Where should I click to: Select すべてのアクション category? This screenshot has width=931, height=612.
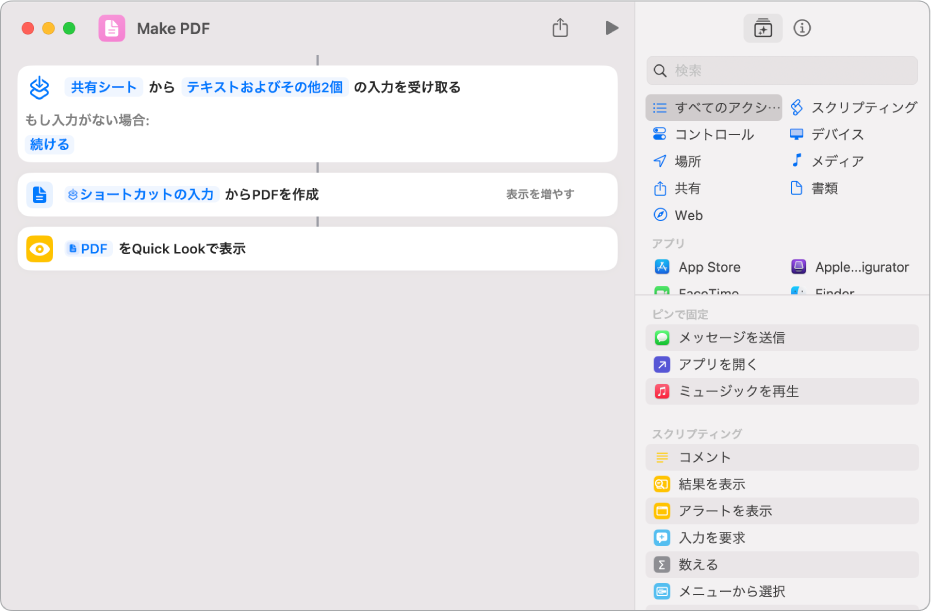point(714,107)
